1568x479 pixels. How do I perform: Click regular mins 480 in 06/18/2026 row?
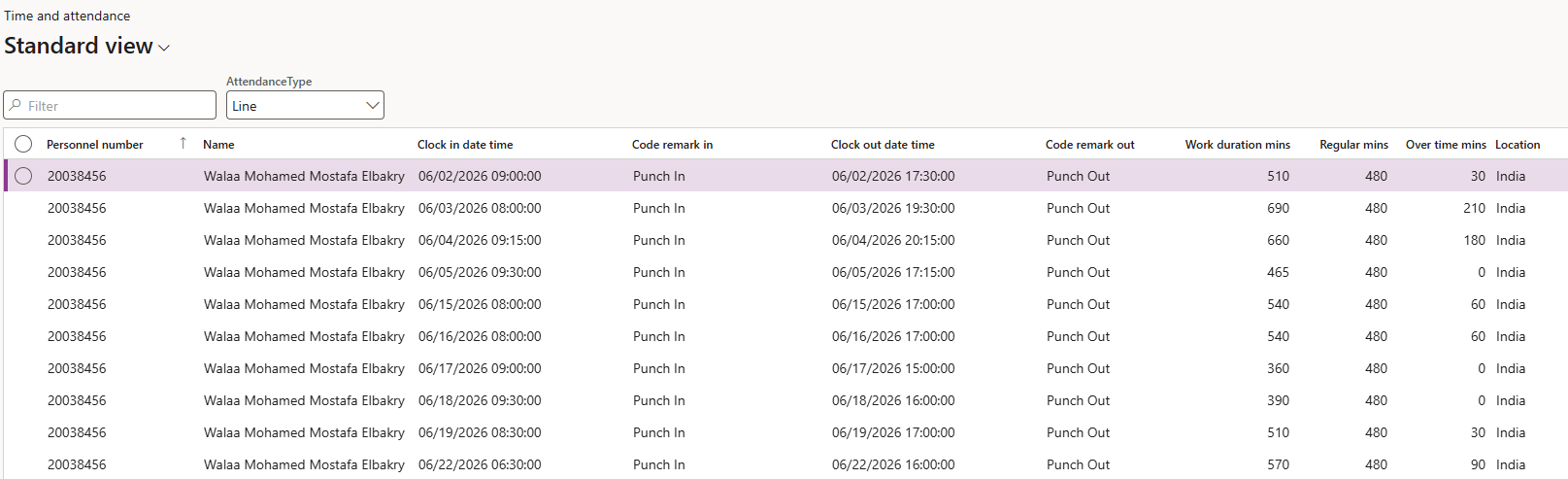tap(1376, 400)
